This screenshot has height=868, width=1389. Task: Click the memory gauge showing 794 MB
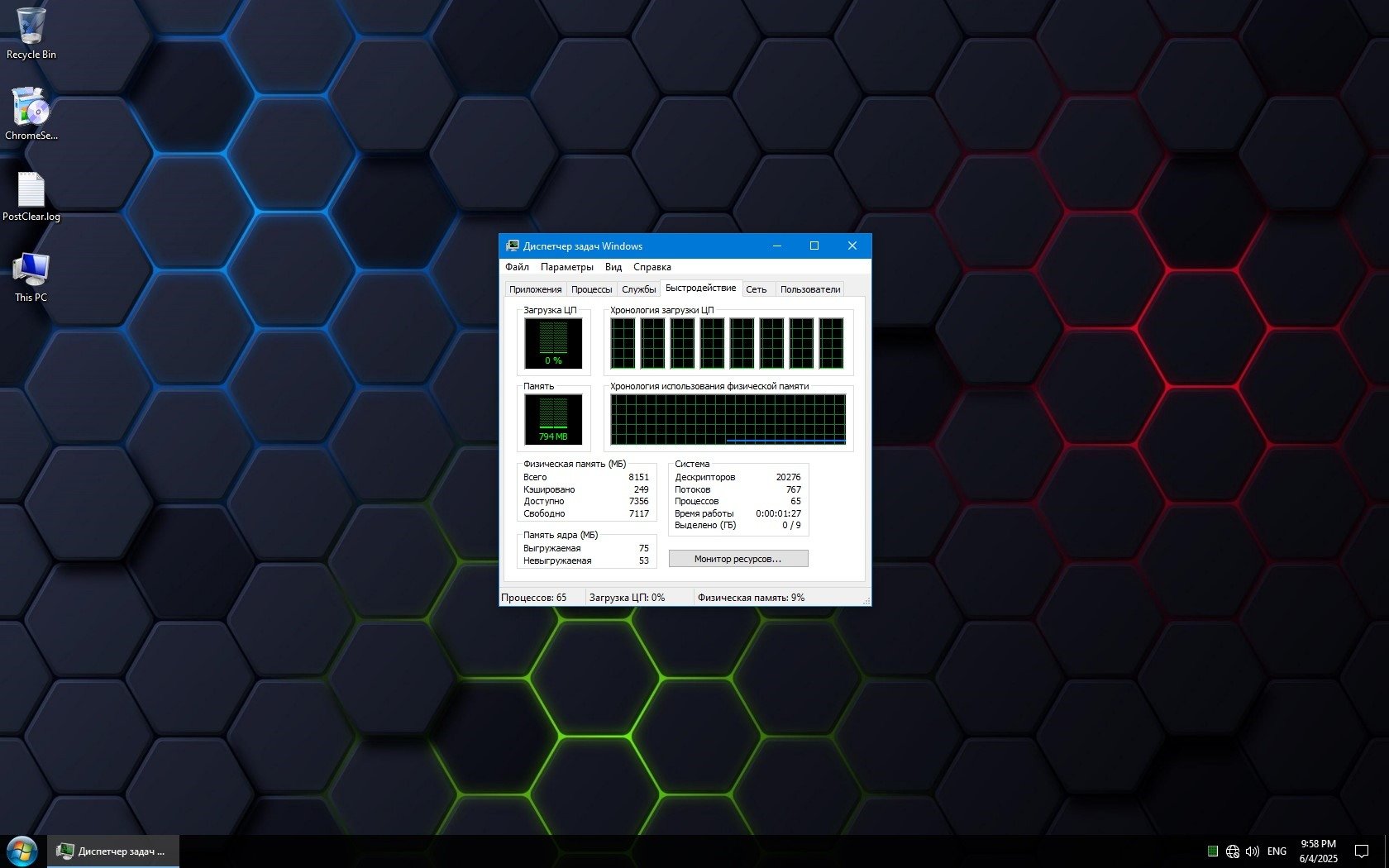(x=553, y=419)
